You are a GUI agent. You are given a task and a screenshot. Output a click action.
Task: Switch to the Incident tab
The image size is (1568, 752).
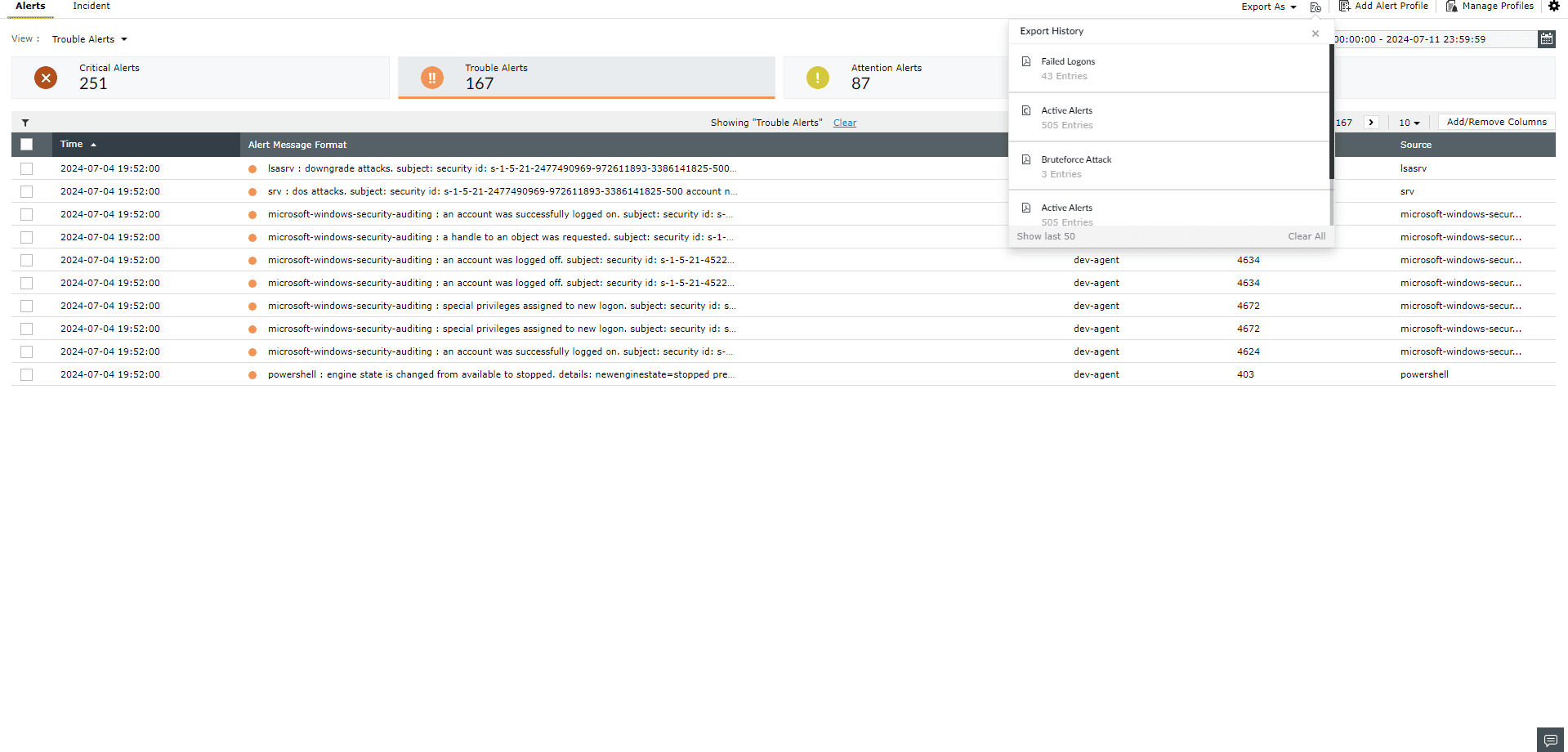(x=91, y=6)
